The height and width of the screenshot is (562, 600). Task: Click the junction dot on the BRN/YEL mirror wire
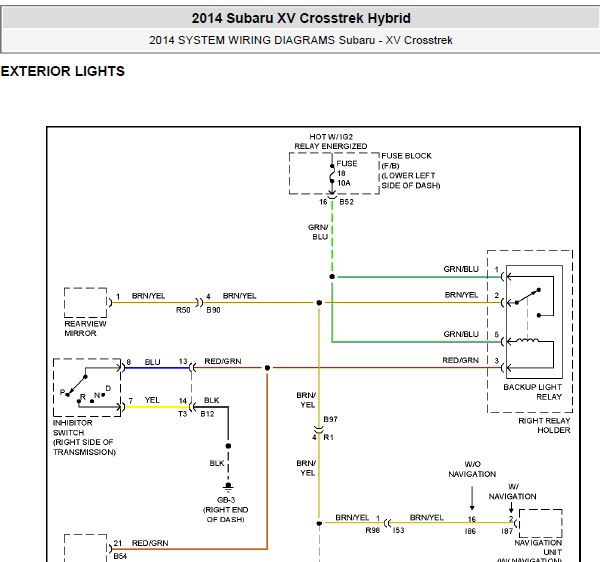[x=319, y=303]
